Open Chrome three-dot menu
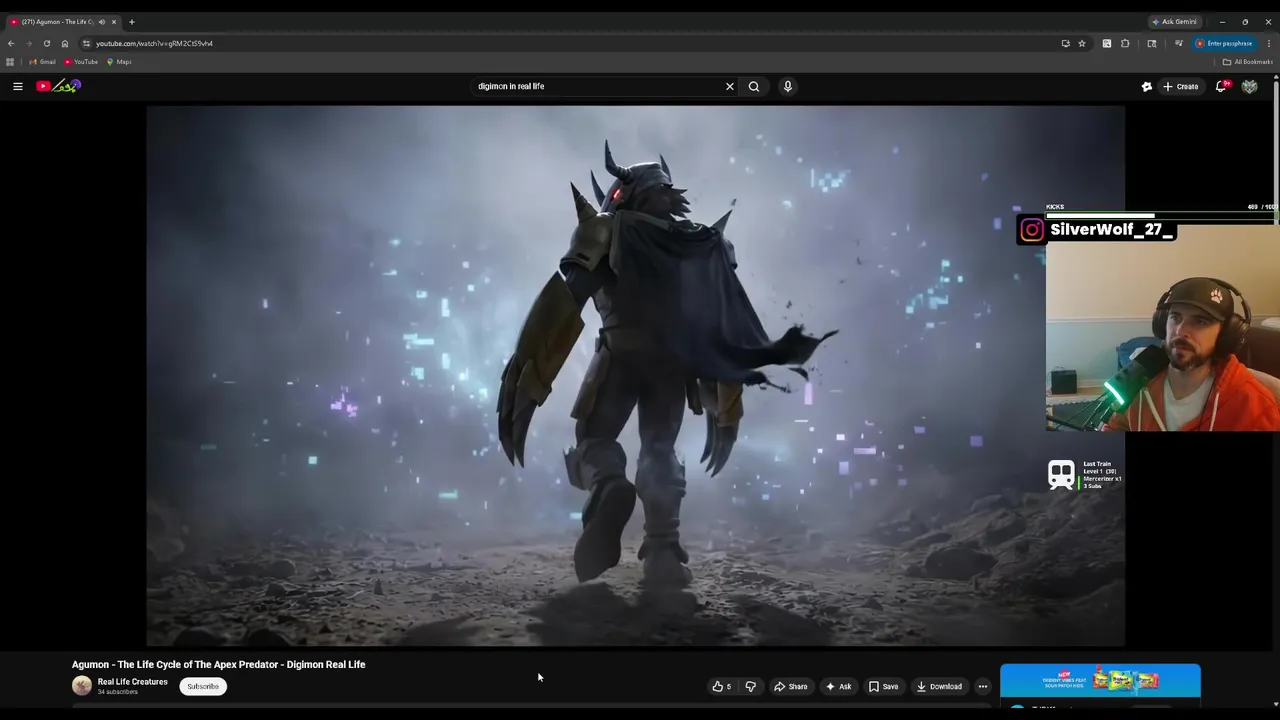1280x720 pixels. [x=1269, y=43]
